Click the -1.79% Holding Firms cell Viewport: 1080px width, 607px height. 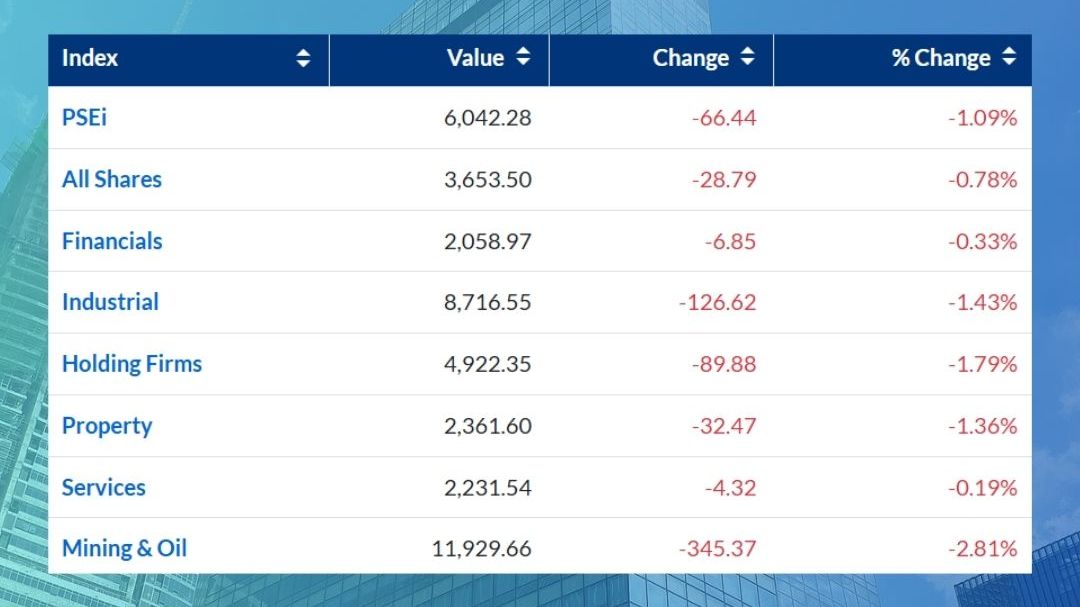(x=982, y=364)
